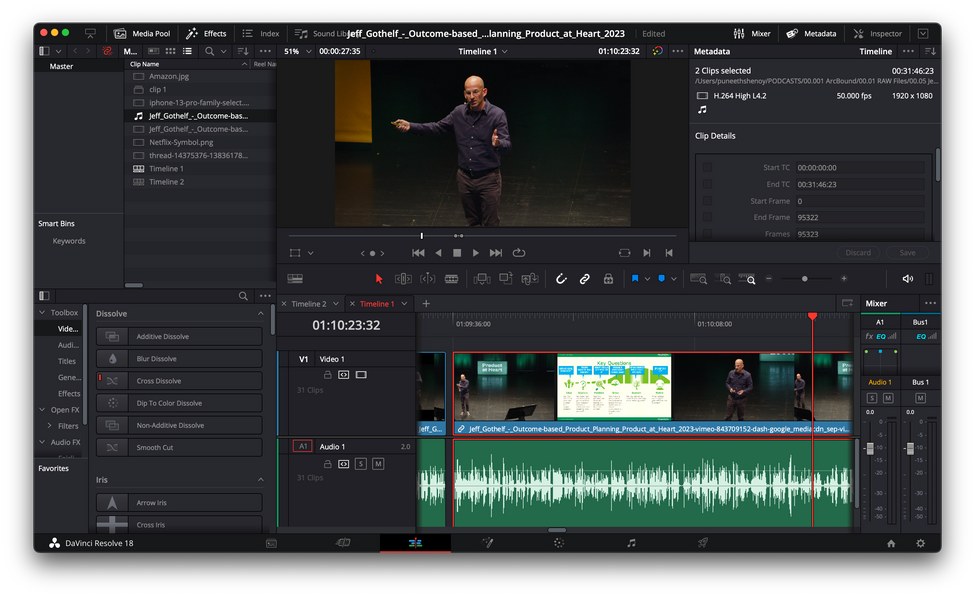975x597 pixels.
Task: Click the Cross Dissolve transition icon
Action: [112, 381]
